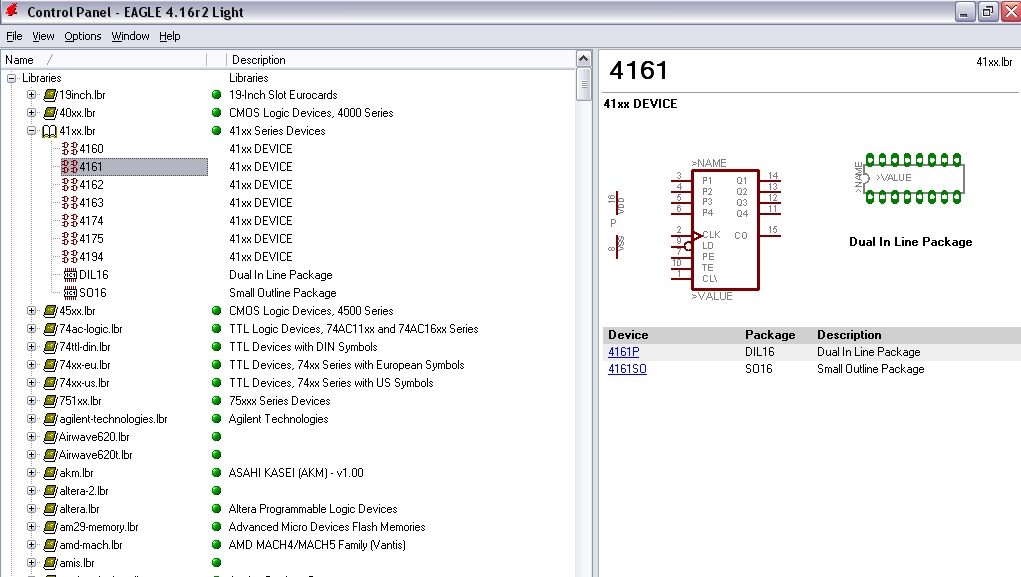Viewport: 1021px width, 577px height.
Task: Click the am29-memory.lbr library icon
Action: click(50, 528)
